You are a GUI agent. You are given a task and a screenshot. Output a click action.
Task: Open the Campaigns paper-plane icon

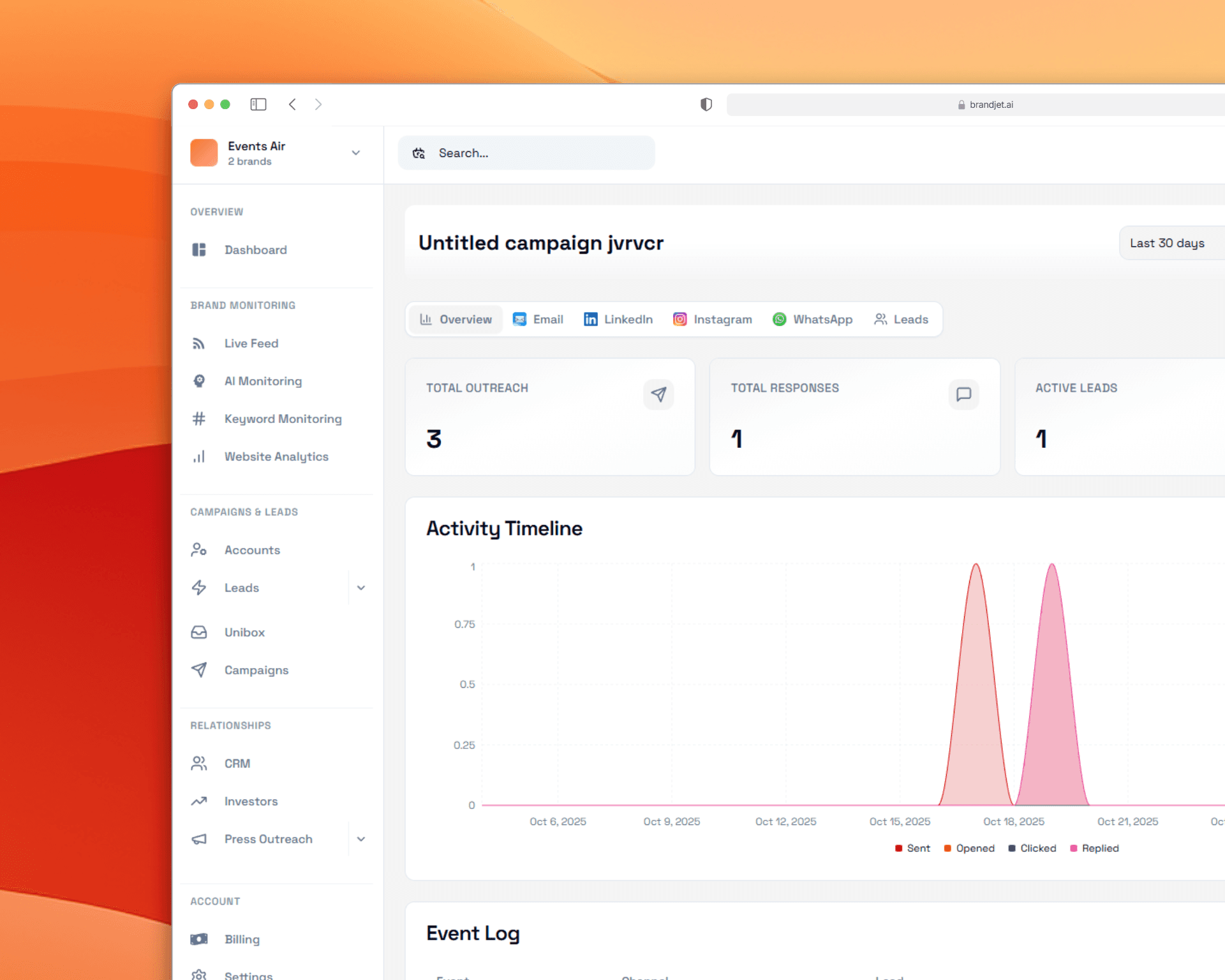pyautogui.click(x=198, y=670)
